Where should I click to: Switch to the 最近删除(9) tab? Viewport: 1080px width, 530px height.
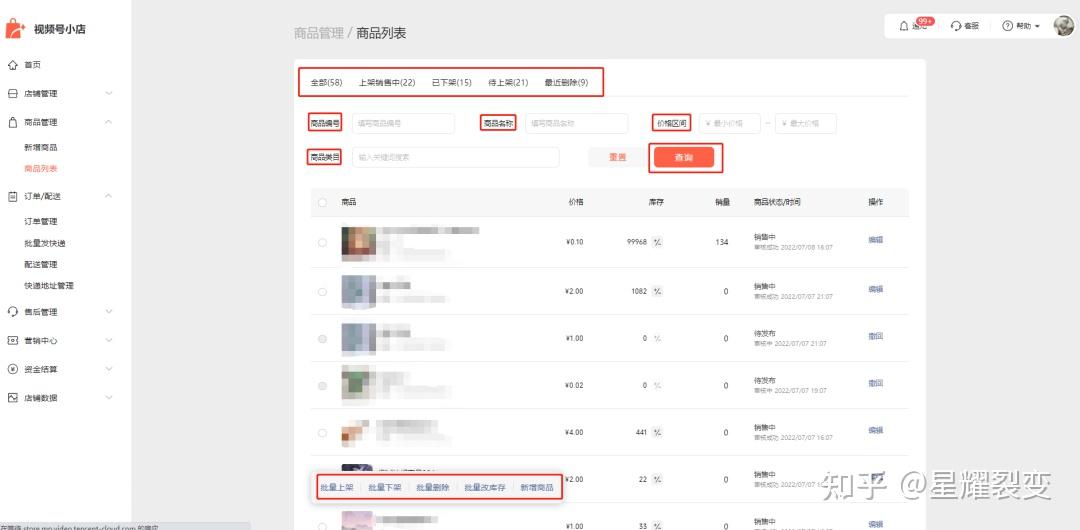click(x=566, y=82)
